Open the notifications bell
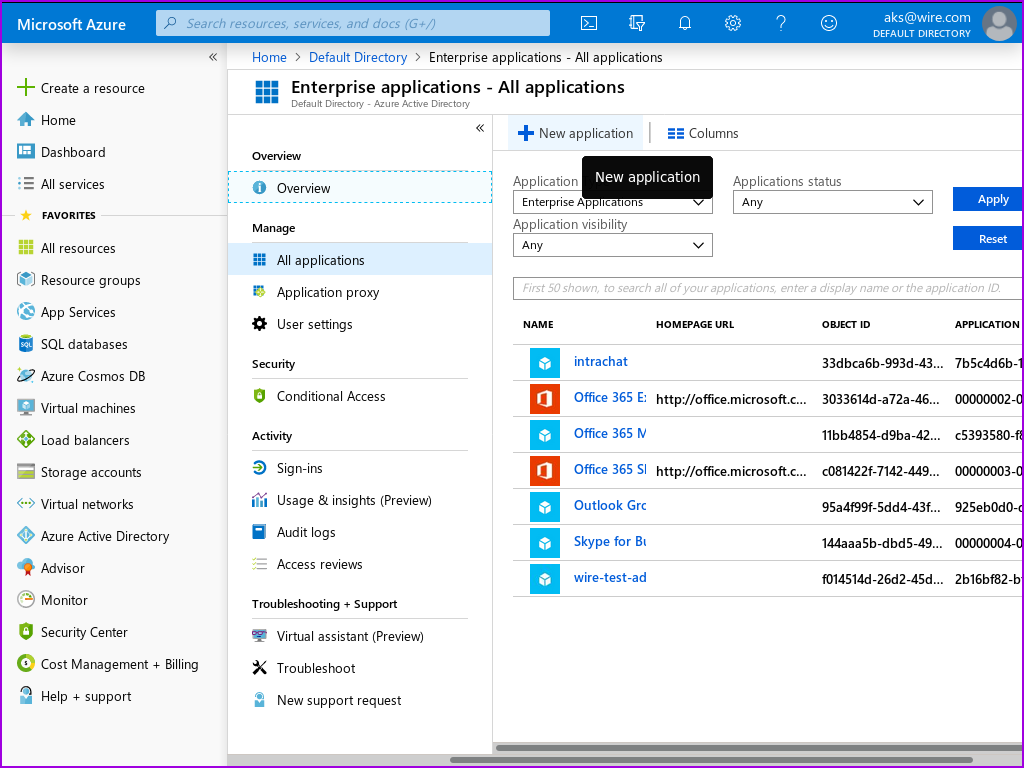 684,24
